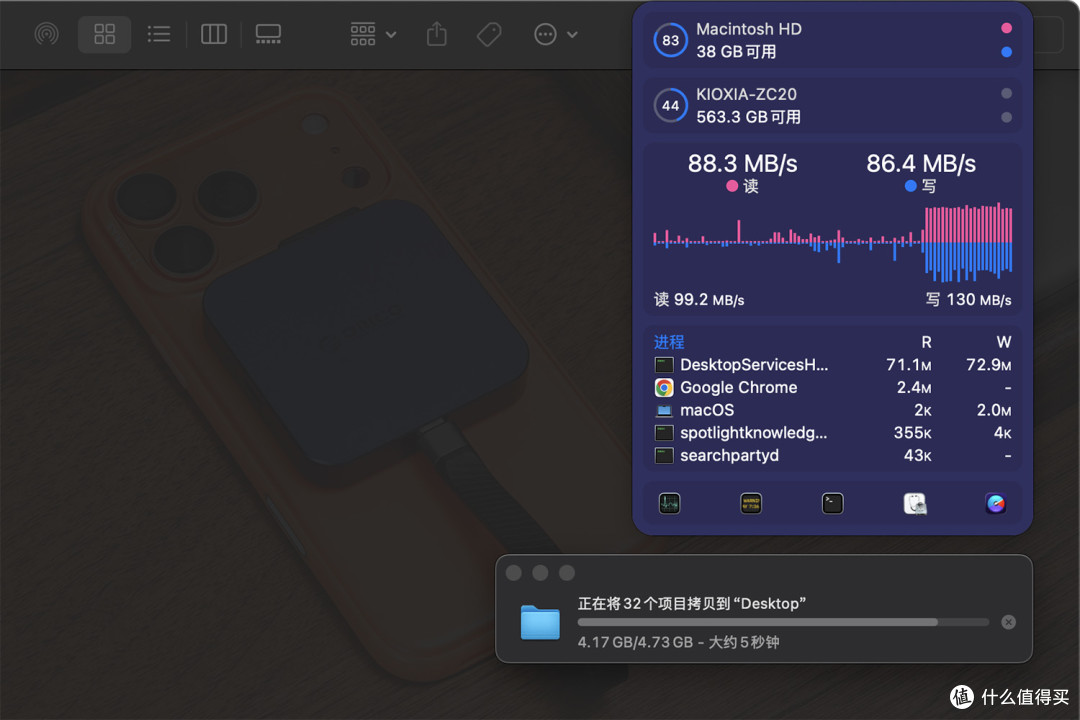Image resolution: width=1080 pixels, height=720 pixels.
Task: Launch Terminal from iStat panel footer
Action: pyautogui.click(x=833, y=504)
